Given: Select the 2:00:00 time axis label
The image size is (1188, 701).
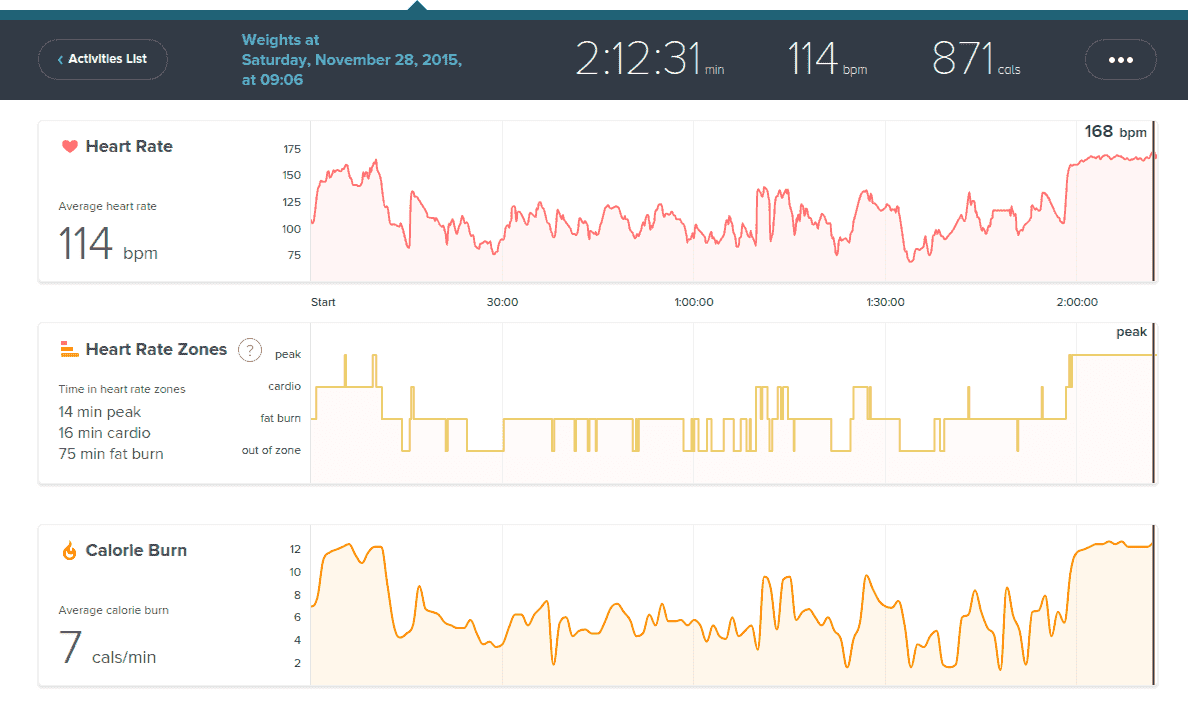Looking at the screenshot, I should tap(1077, 302).
